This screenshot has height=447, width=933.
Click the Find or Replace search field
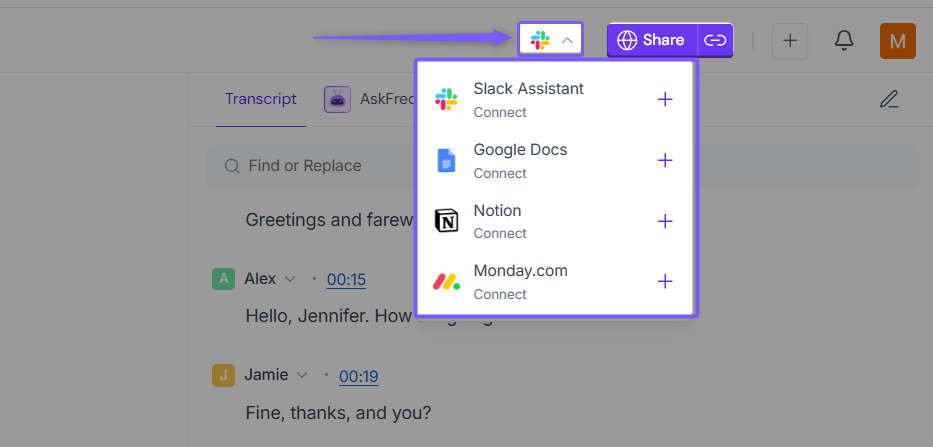[x=320, y=166]
